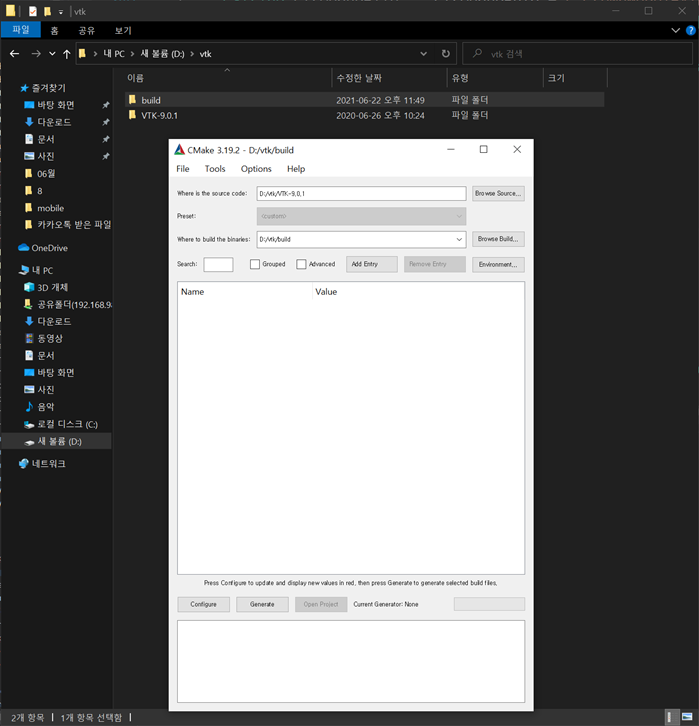Open OneDrive in the sidebar
Image resolution: width=699 pixels, height=726 pixels.
point(43,248)
